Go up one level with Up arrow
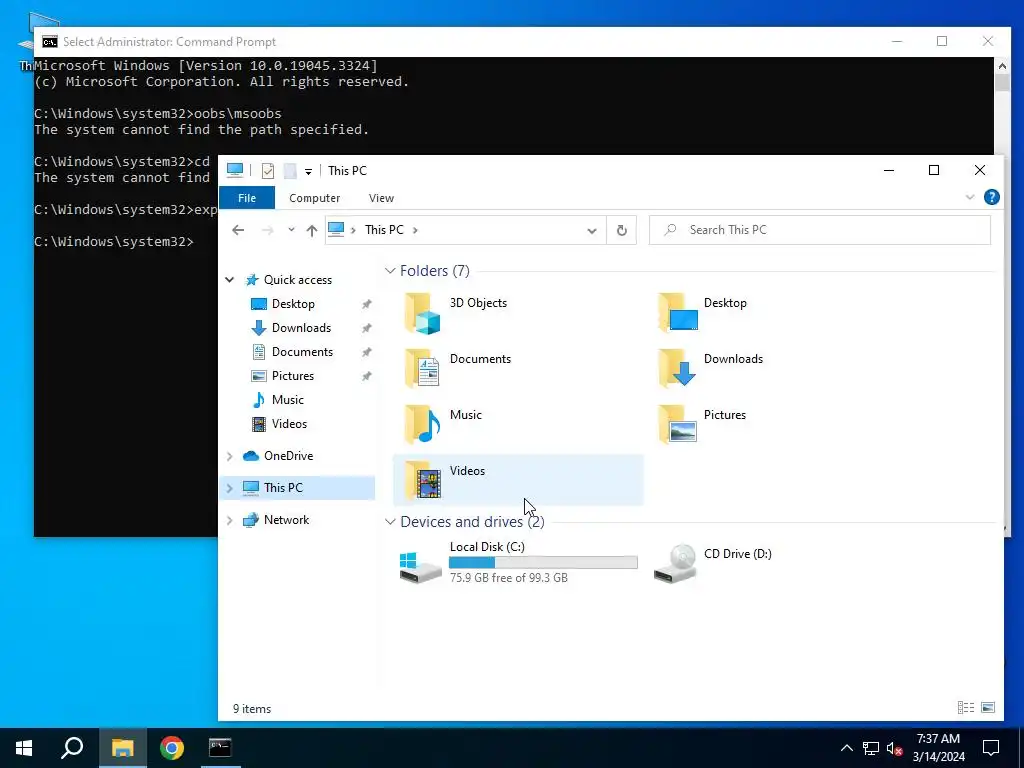1024x768 pixels. pos(312,230)
